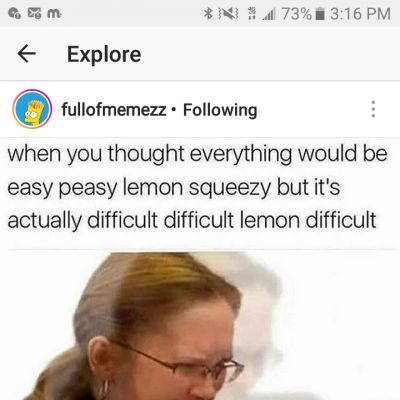The height and width of the screenshot is (400, 400).
Task: Tap the 3:16 PM clock
Action: click(x=360, y=14)
